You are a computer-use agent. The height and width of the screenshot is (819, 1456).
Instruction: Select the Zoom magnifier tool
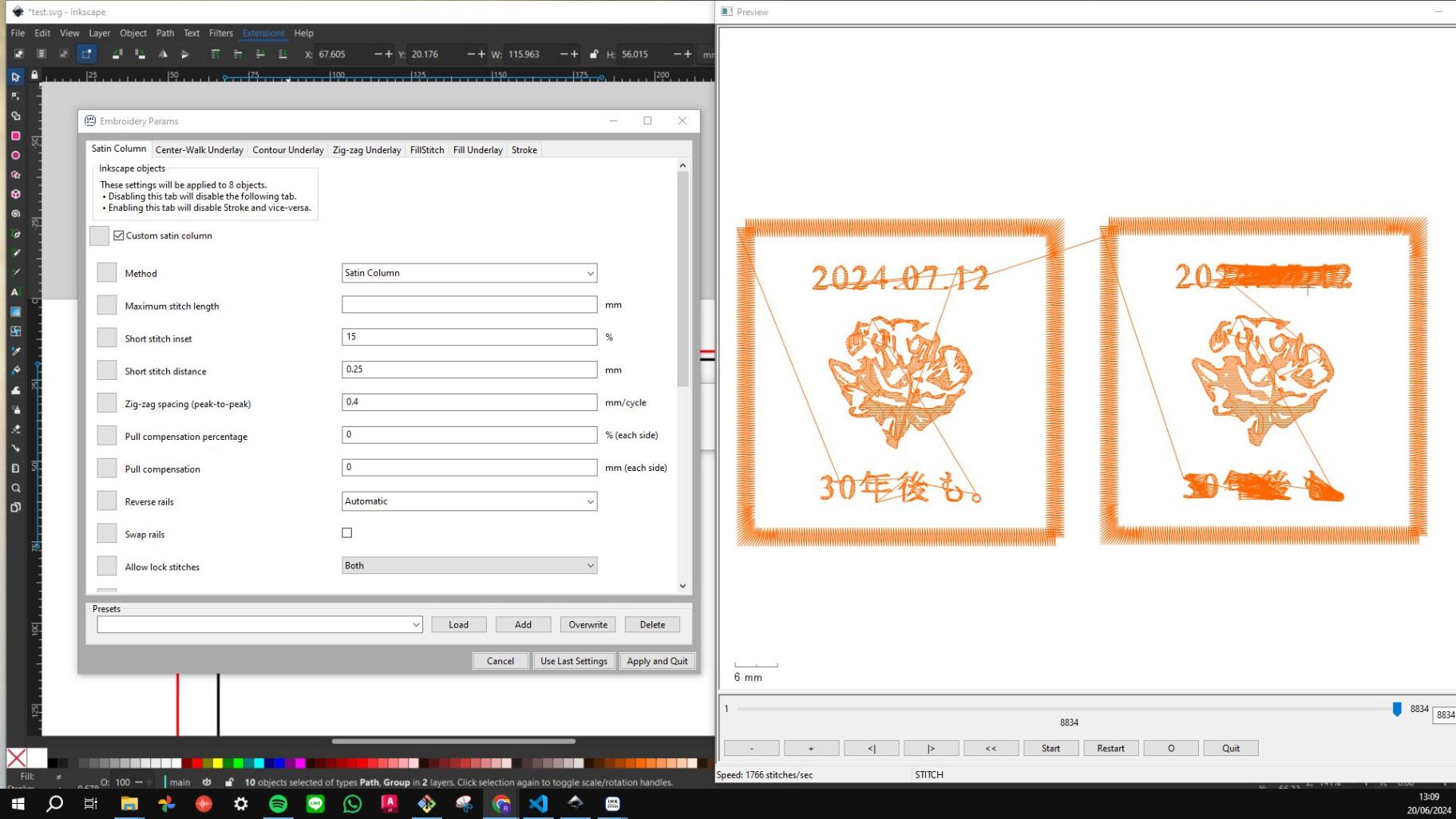(x=15, y=488)
